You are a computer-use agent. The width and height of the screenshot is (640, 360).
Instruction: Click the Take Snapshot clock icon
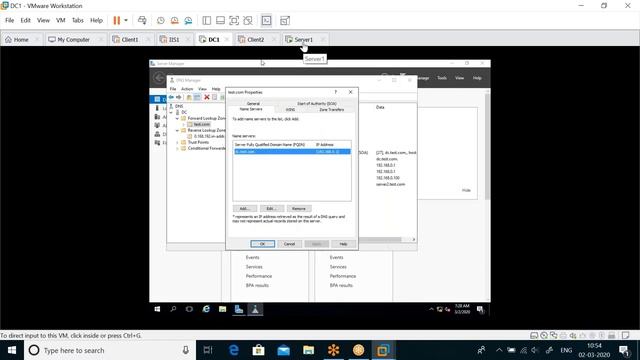pos(161,20)
